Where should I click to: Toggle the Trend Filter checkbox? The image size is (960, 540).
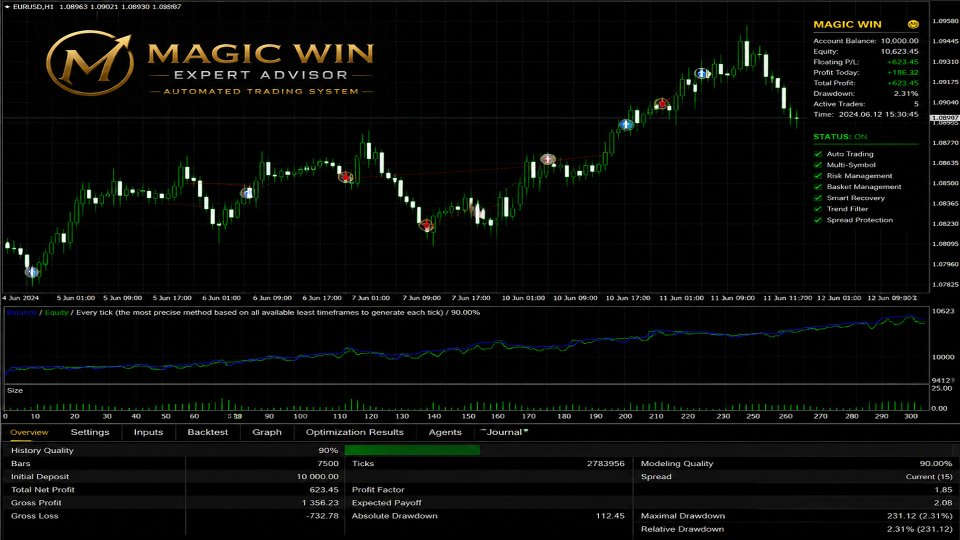(x=818, y=209)
